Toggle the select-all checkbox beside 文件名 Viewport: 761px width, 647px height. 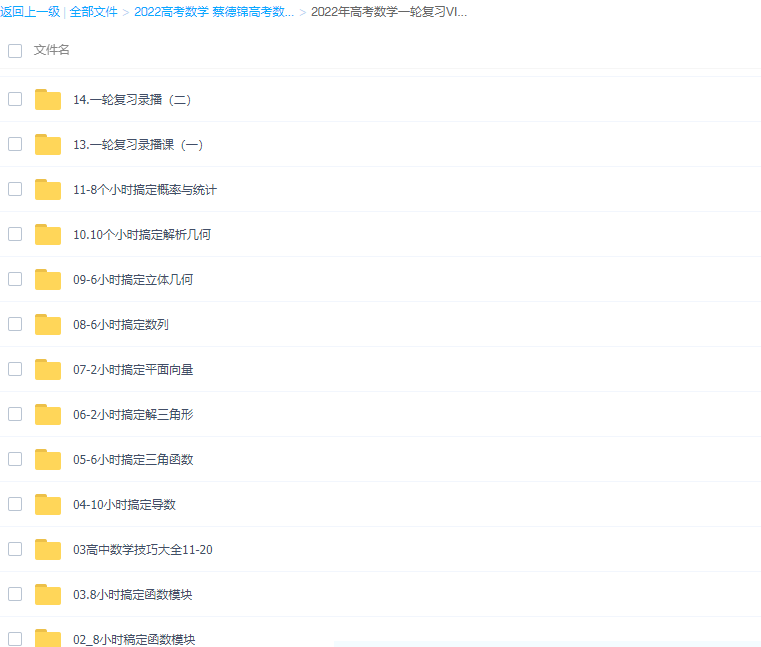coord(15,50)
